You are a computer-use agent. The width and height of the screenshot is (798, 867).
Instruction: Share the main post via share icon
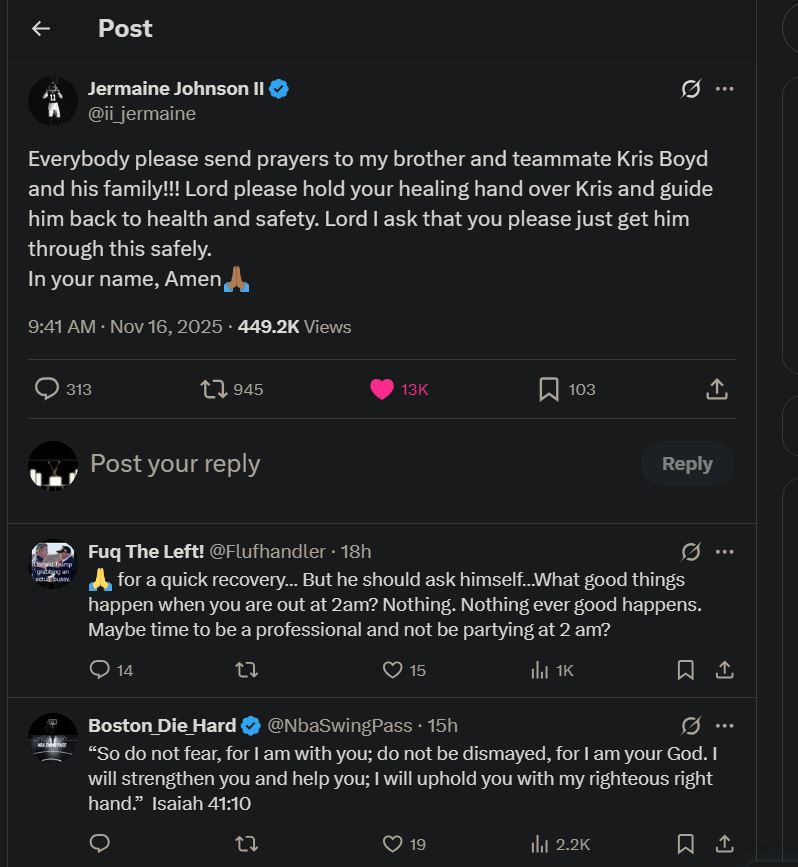point(716,389)
